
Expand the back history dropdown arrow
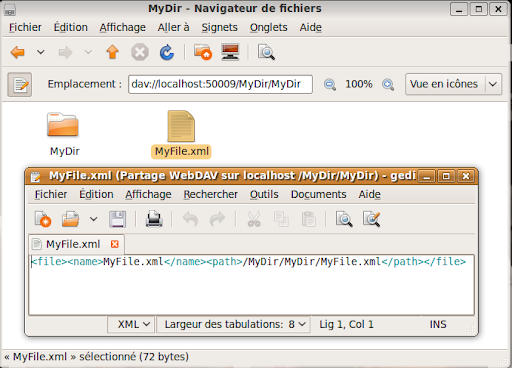[x=41, y=52]
